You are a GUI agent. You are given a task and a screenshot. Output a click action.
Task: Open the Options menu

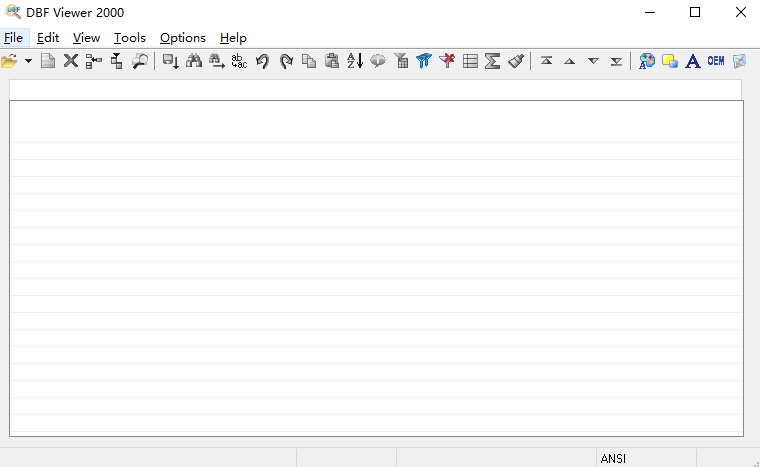[182, 38]
